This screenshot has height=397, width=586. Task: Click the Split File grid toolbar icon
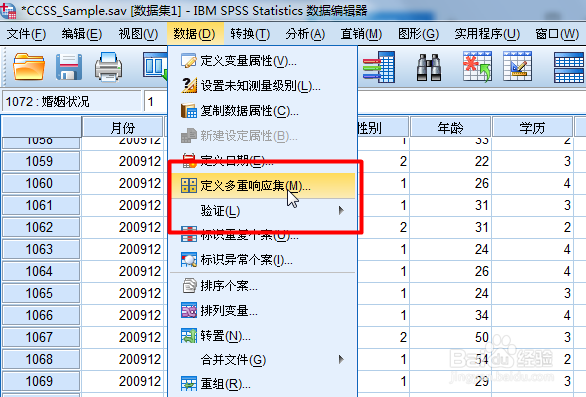569,67
